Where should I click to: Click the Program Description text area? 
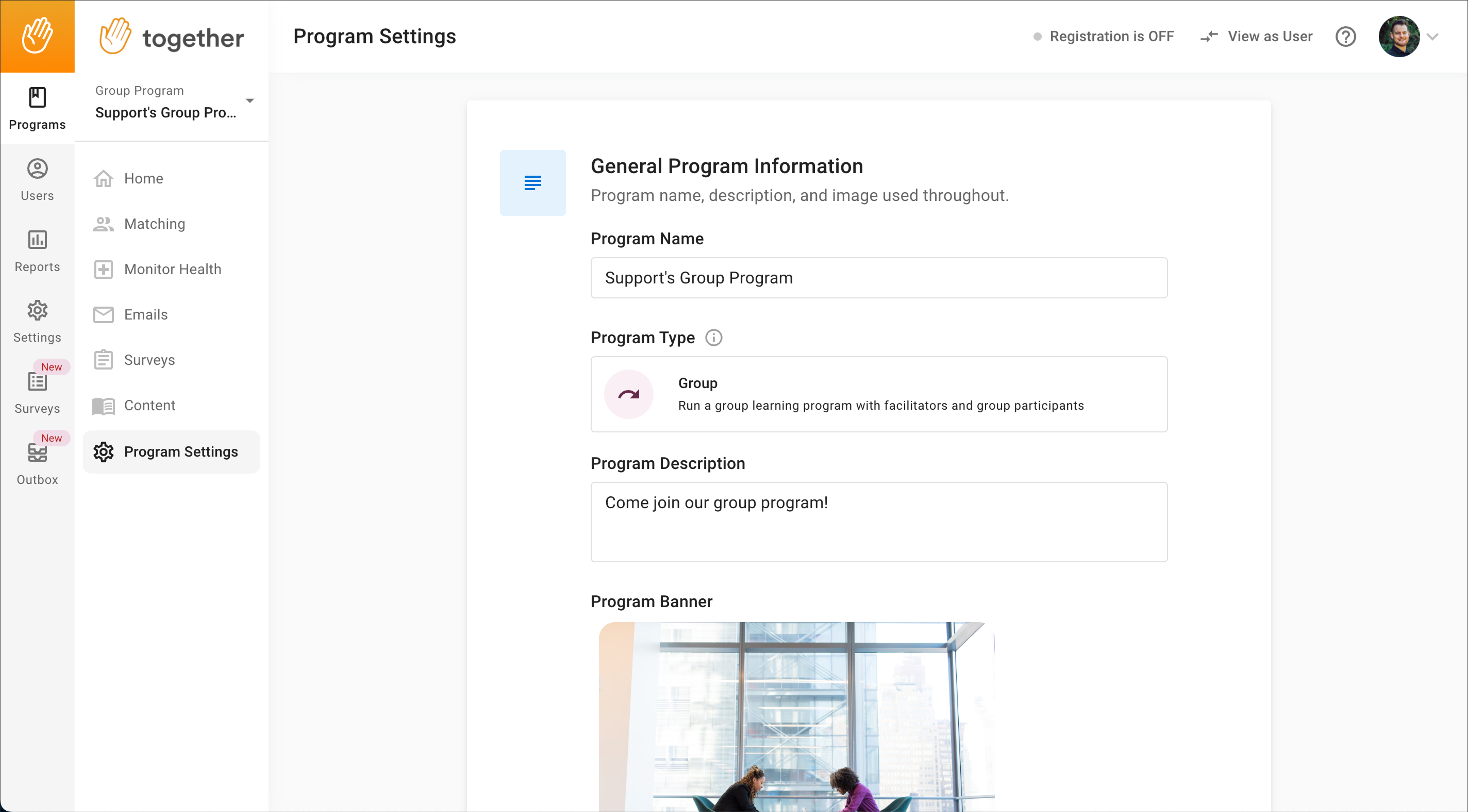click(879, 522)
